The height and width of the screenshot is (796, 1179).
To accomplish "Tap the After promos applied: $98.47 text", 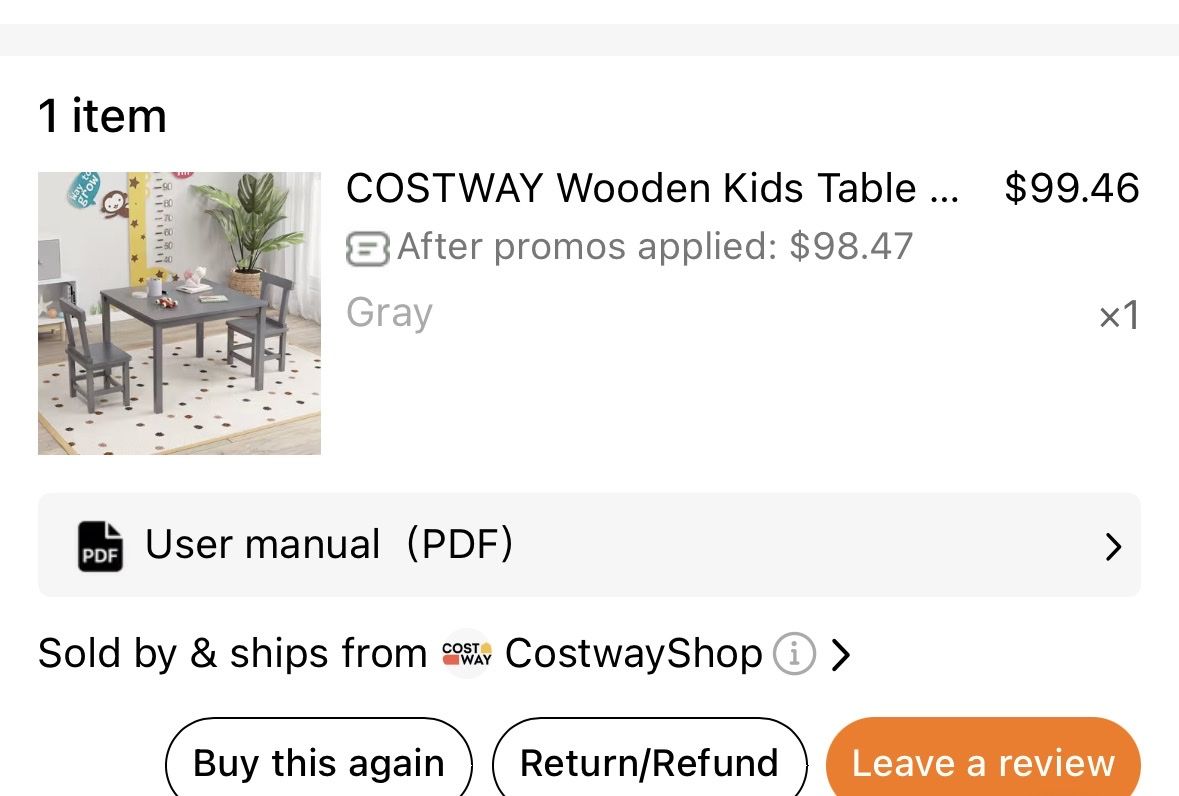I will point(655,247).
